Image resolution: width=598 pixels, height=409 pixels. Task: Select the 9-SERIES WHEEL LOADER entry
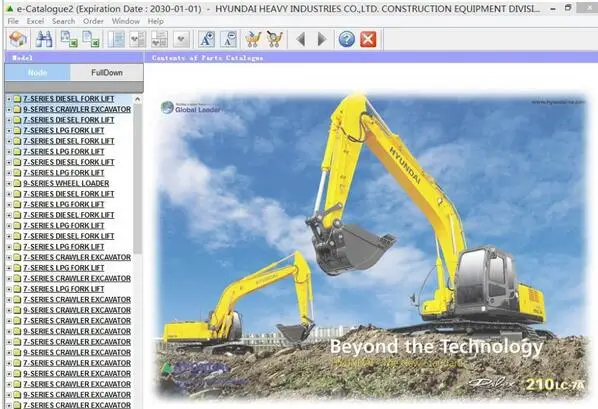pos(66,184)
